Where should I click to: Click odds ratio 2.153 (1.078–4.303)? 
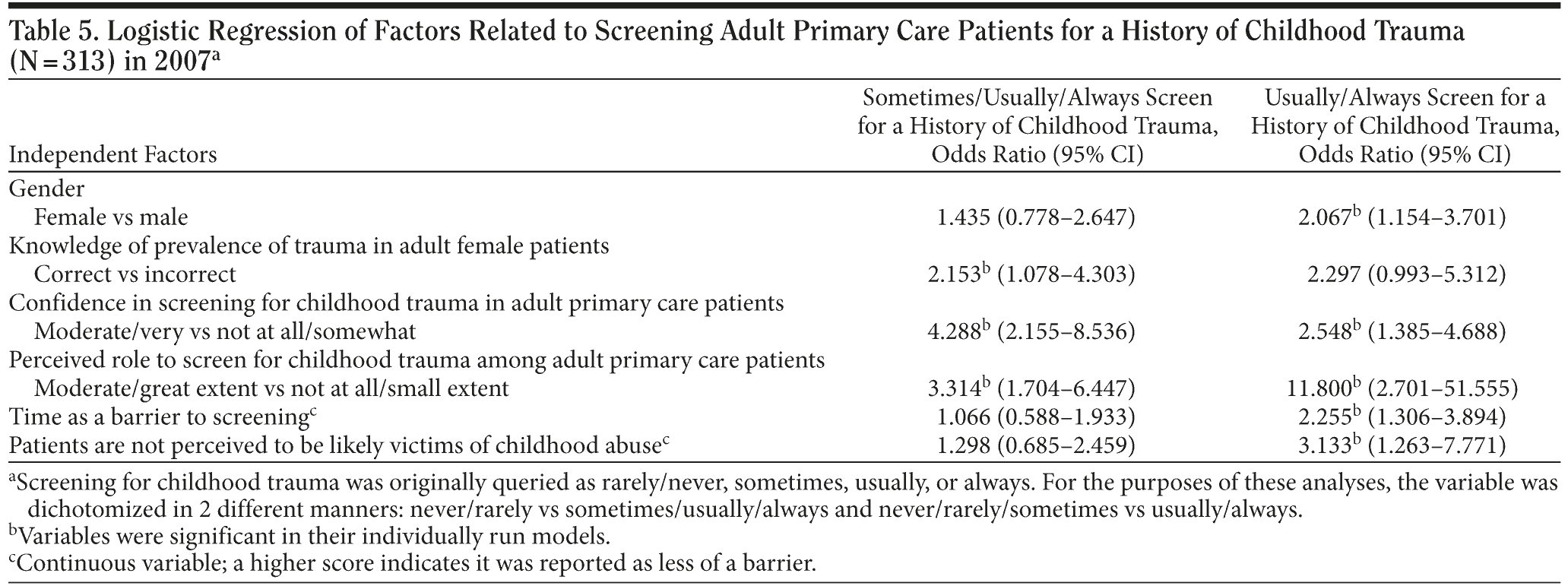click(1031, 274)
